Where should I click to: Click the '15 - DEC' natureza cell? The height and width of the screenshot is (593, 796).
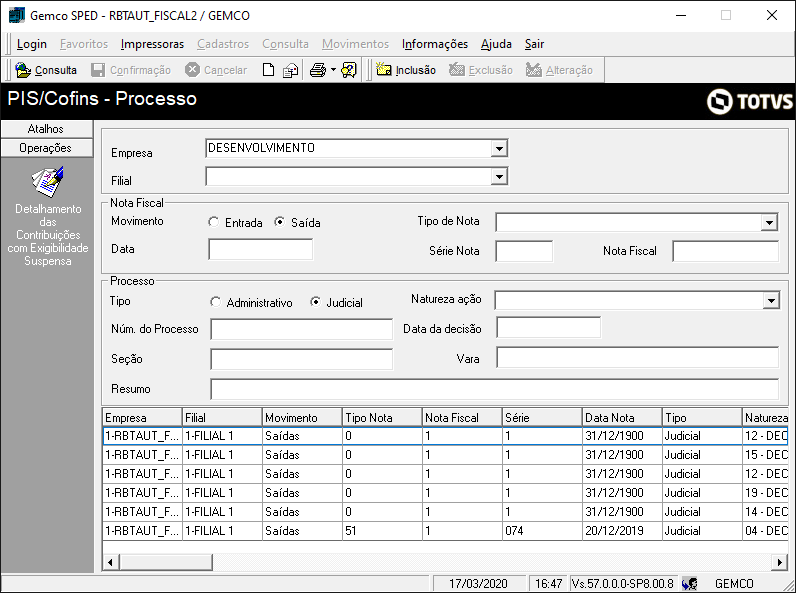[766, 454]
